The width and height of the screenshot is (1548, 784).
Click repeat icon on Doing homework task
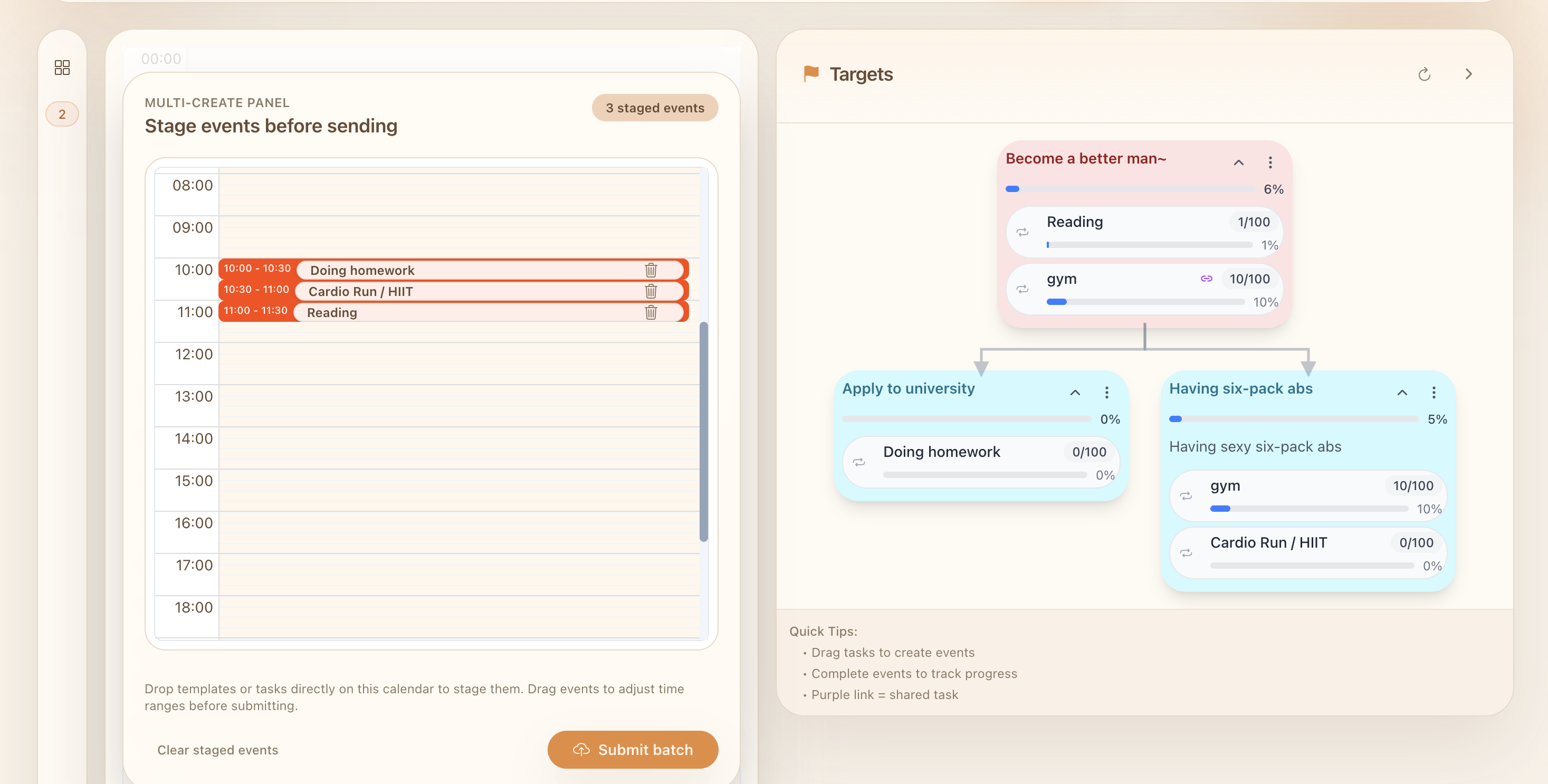click(859, 462)
